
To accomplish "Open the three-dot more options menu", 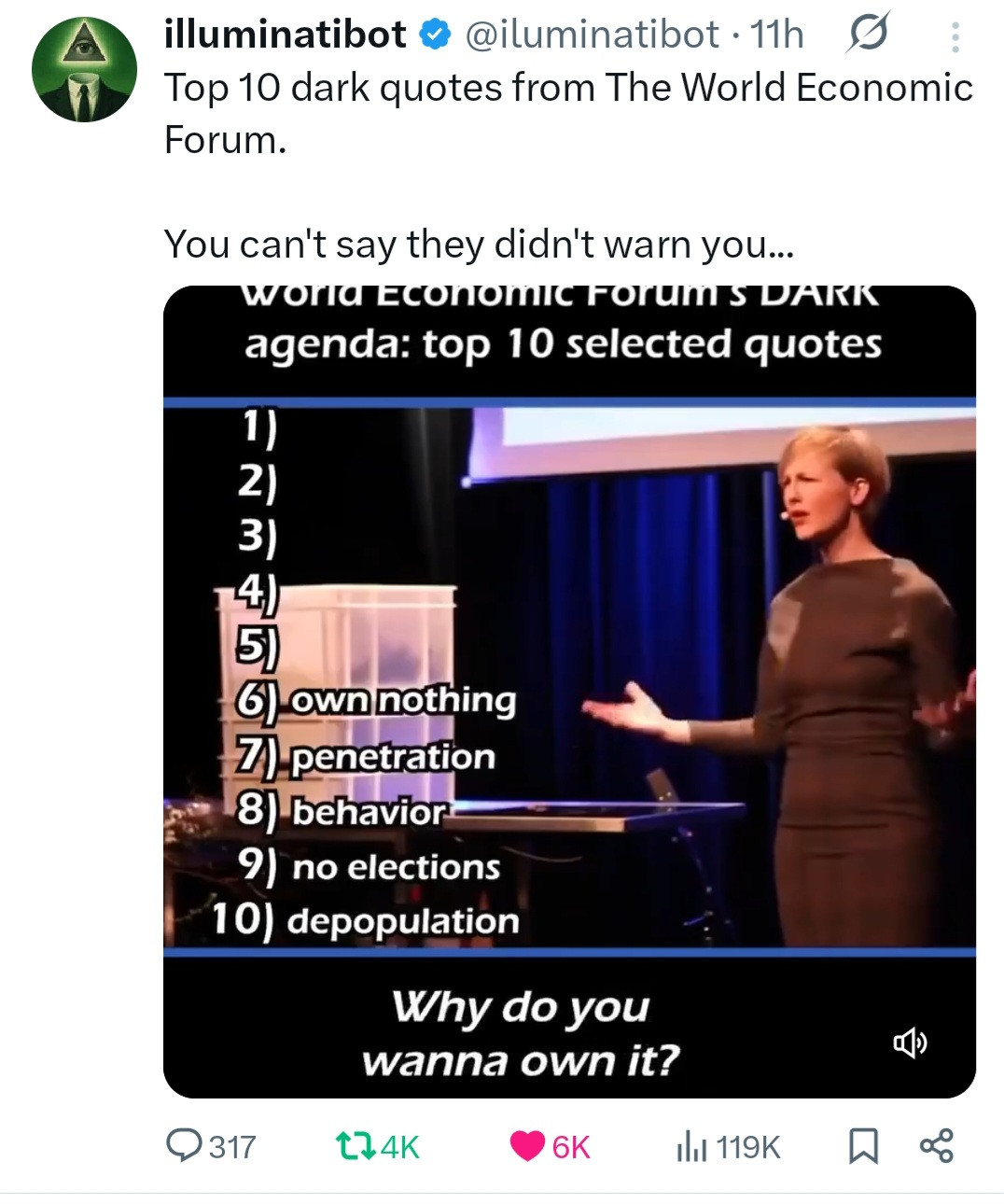I will coord(955,36).
